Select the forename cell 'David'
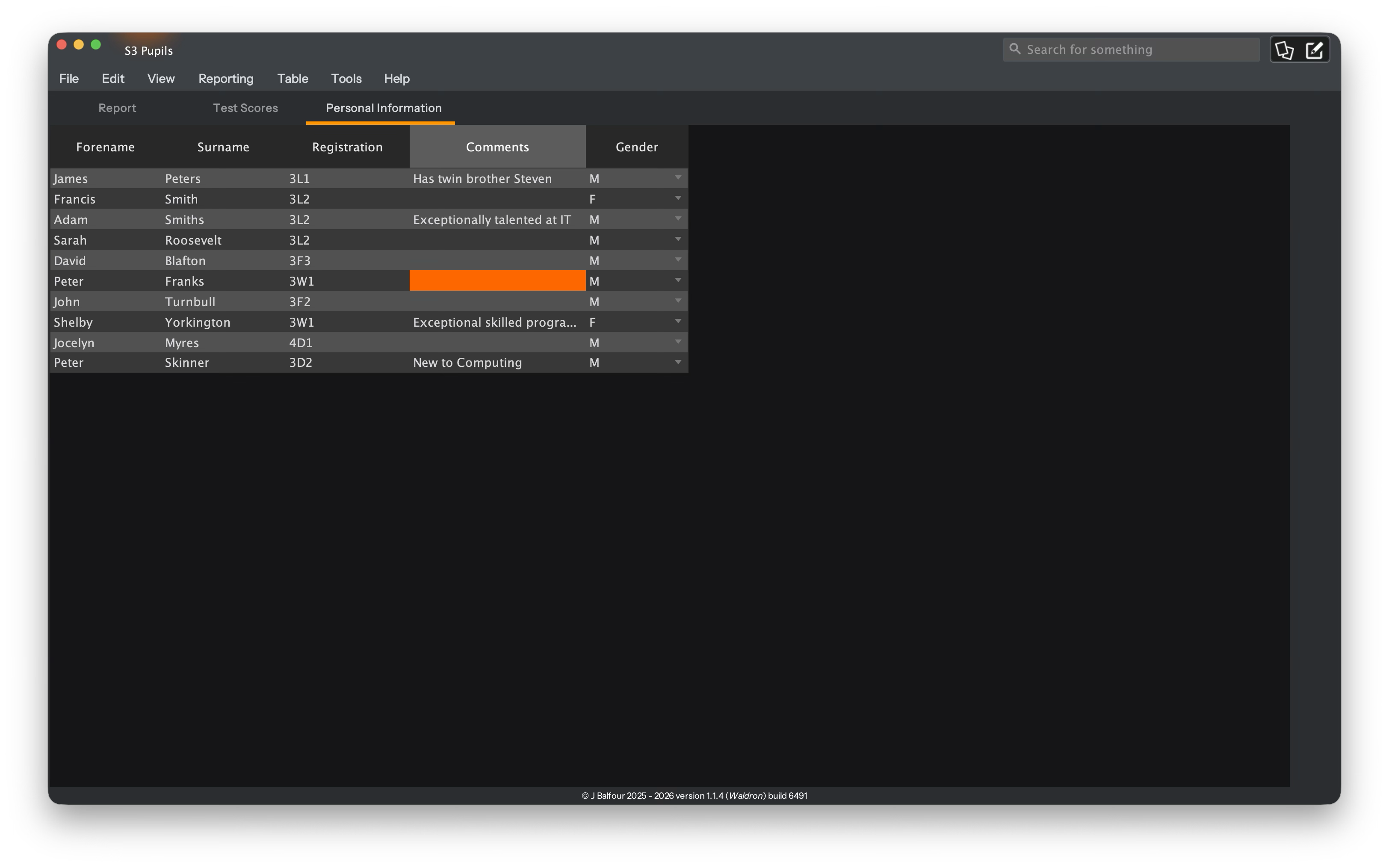The image size is (1389, 868). point(106,261)
